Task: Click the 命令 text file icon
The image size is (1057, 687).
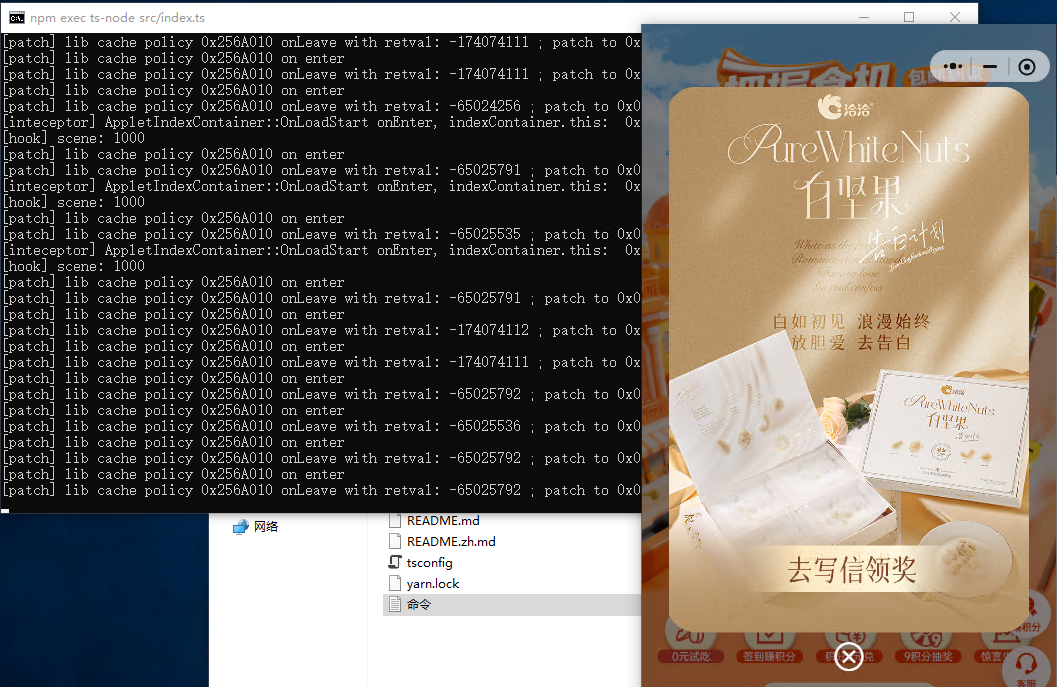Action: tap(395, 605)
